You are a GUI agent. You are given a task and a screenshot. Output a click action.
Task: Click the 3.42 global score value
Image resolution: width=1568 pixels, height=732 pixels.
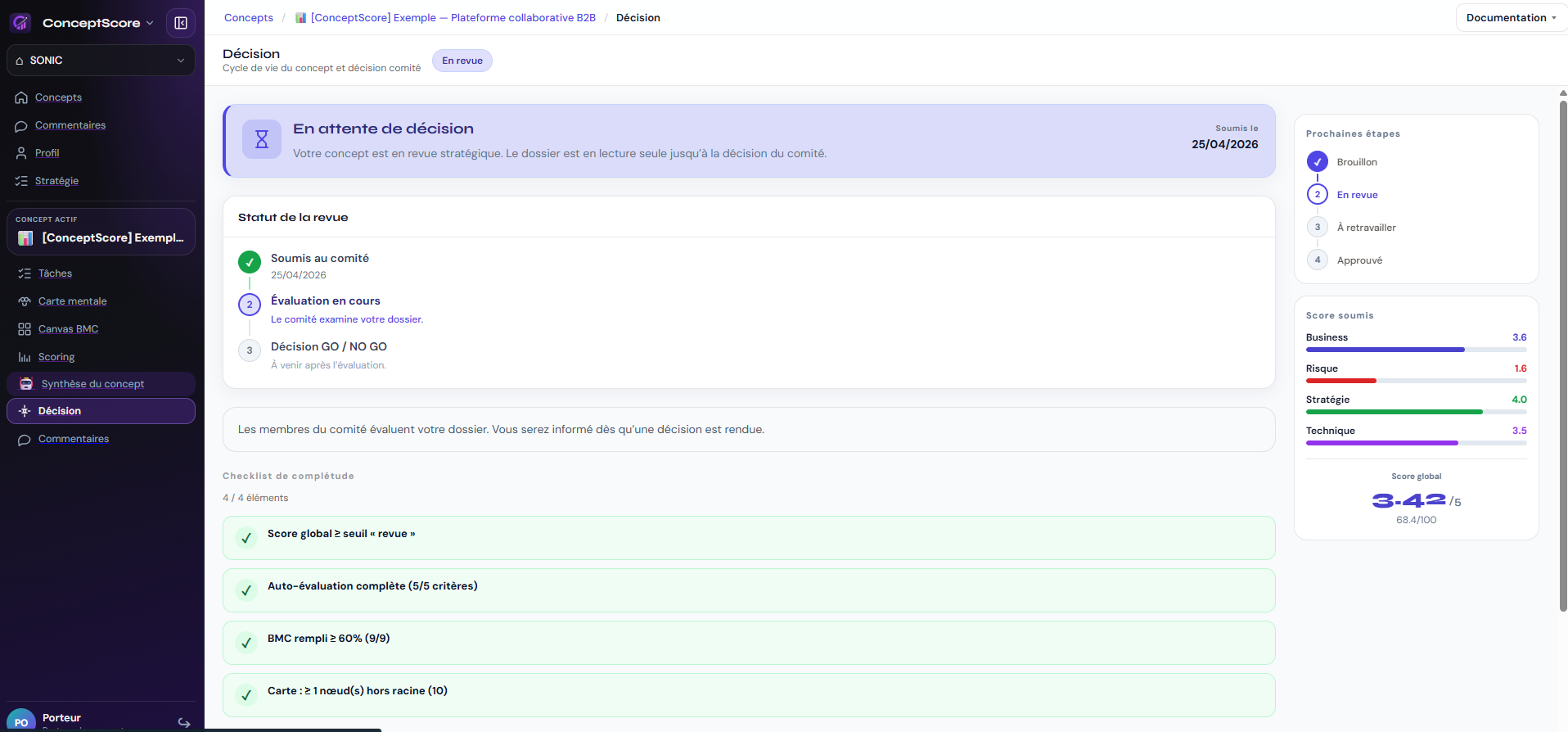(x=1409, y=500)
